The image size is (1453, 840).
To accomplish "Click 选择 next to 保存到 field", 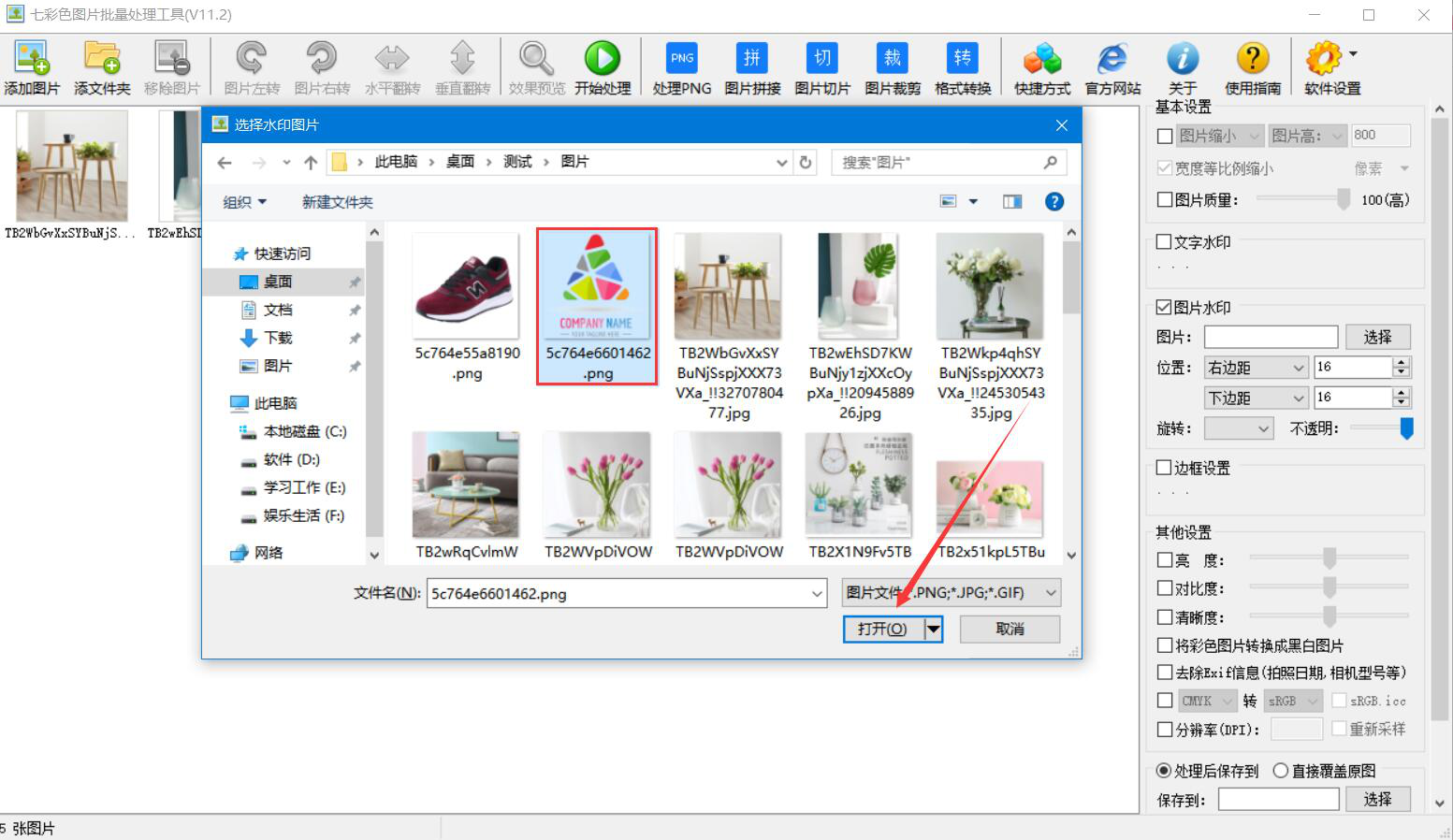I will click(x=1377, y=799).
